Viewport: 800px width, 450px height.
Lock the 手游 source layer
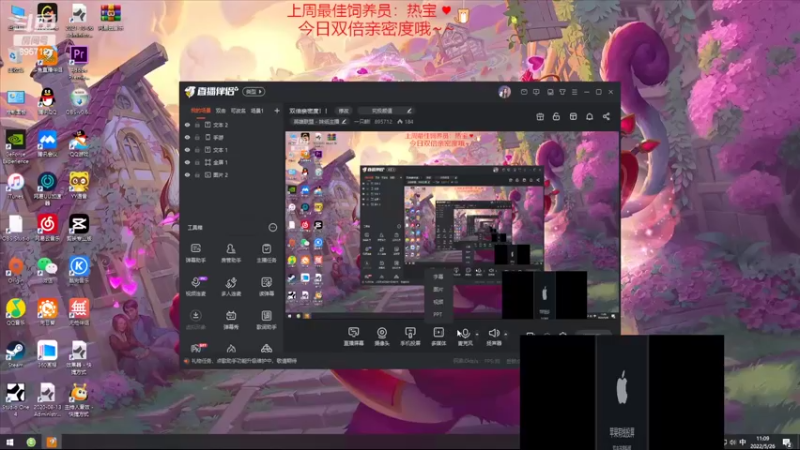tap(197, 137)
